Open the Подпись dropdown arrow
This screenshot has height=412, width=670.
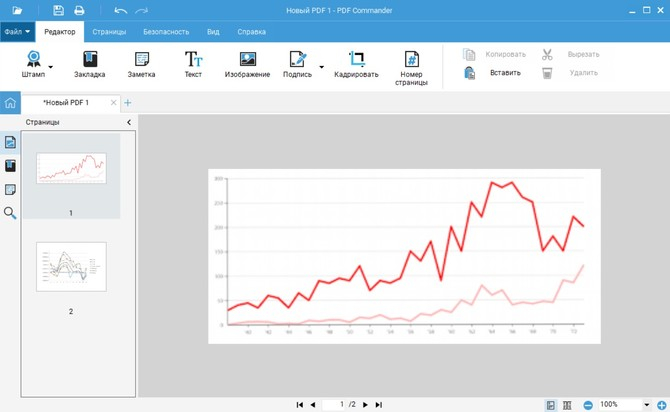(321, 67)
